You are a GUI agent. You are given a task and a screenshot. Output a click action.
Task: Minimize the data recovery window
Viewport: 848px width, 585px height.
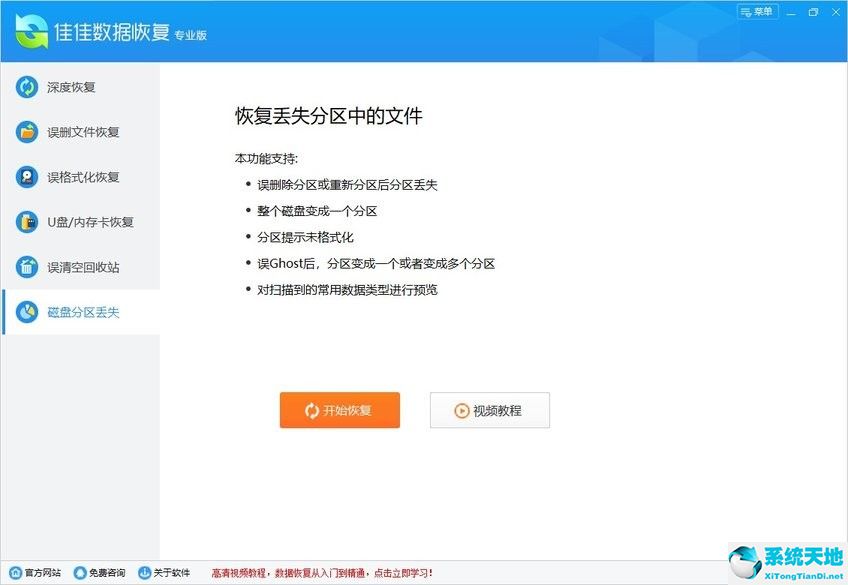790,12
